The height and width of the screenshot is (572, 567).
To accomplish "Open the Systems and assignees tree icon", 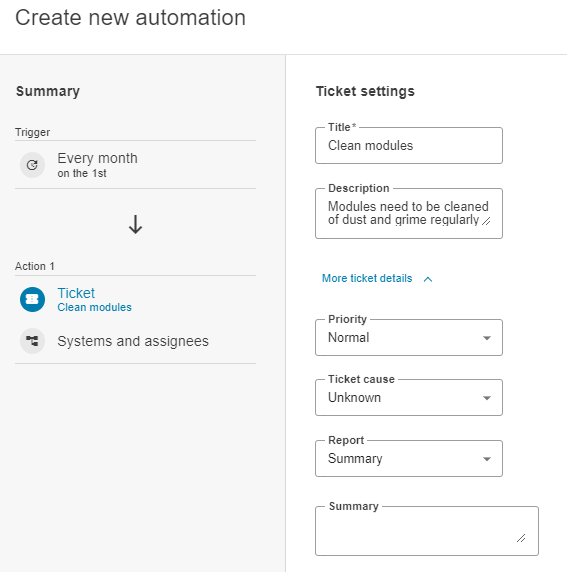I will click(32, 341).
